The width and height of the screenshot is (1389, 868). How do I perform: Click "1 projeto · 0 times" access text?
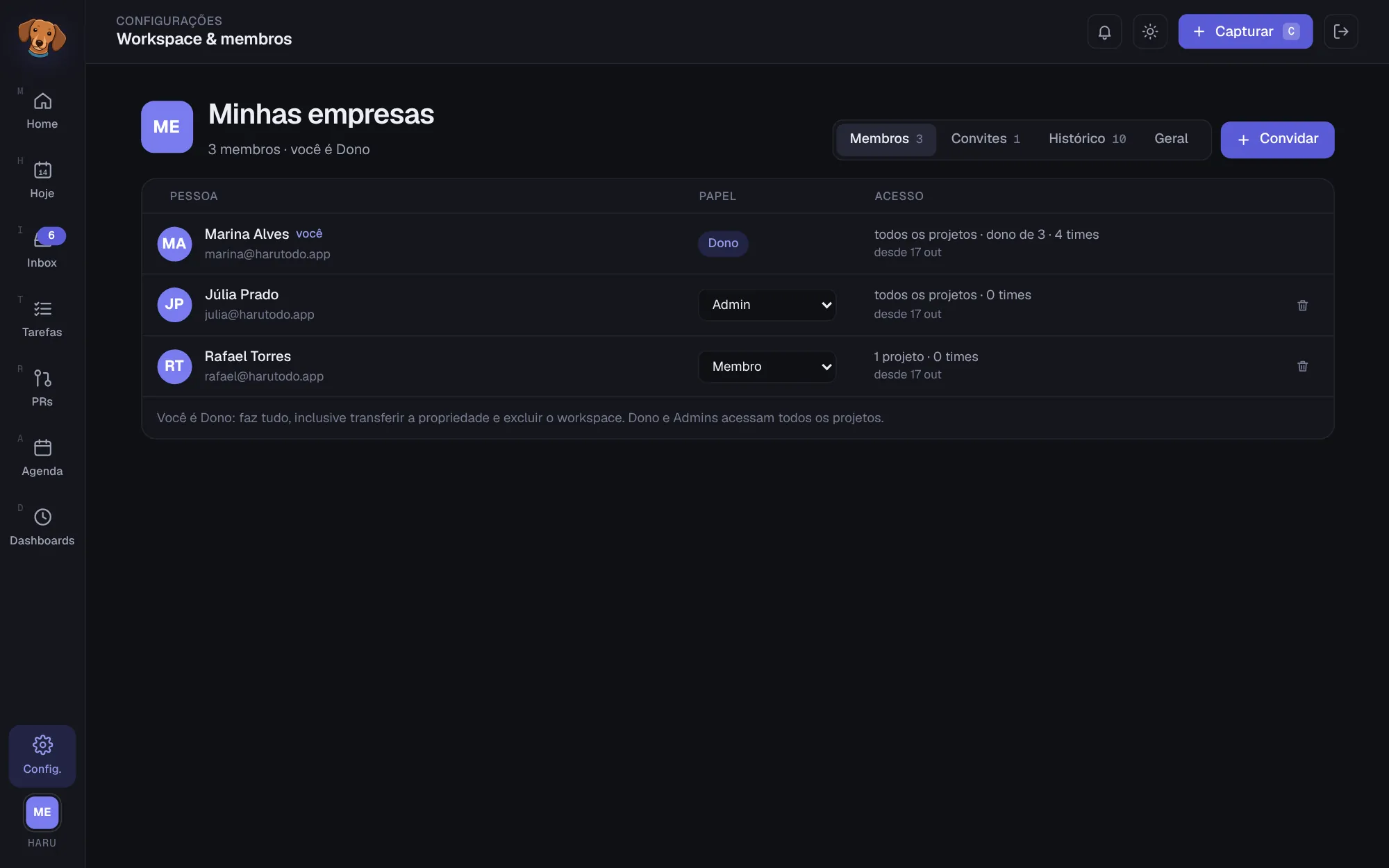(926, 357)
